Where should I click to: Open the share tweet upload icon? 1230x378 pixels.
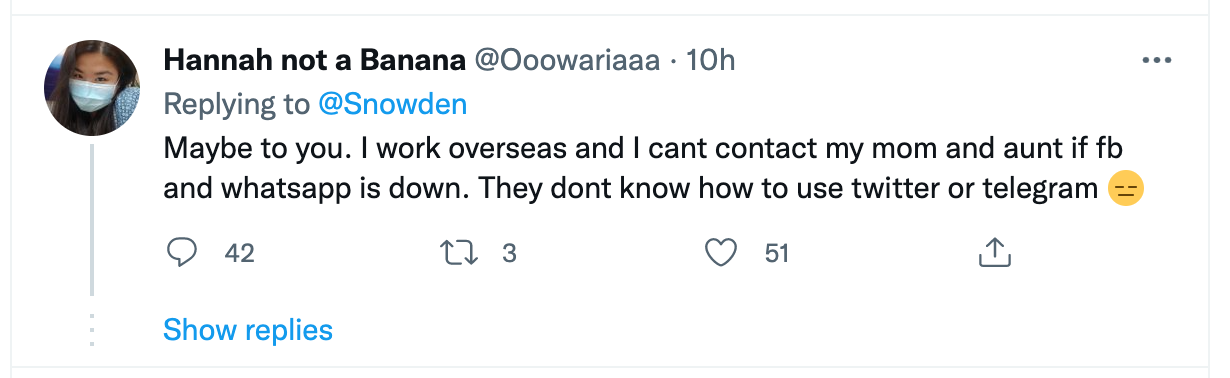click(x=994, y=253)
